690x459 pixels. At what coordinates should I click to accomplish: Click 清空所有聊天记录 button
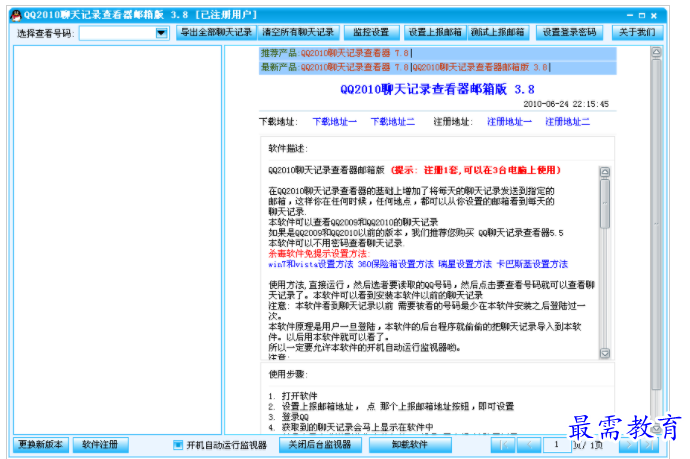(x=298, y=32)
